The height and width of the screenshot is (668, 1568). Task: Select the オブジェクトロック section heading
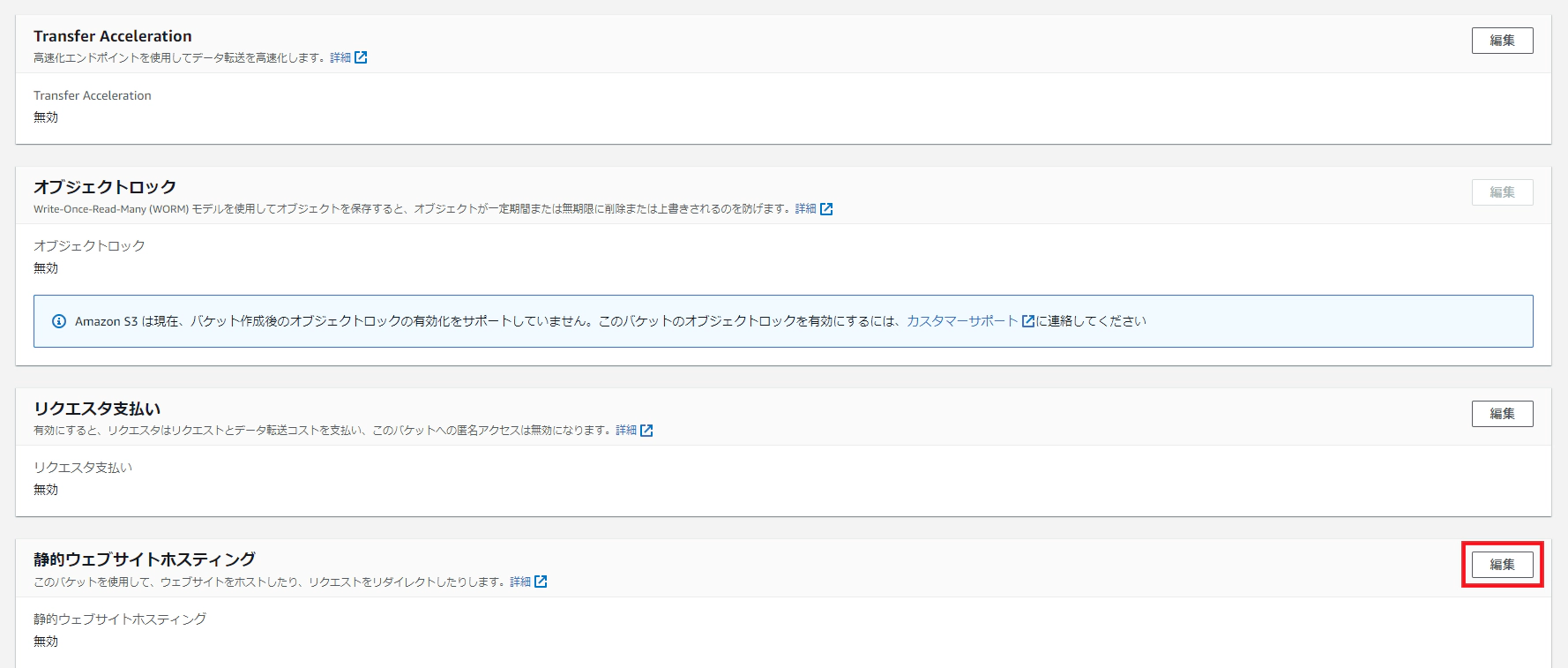(x=105, y=187)
